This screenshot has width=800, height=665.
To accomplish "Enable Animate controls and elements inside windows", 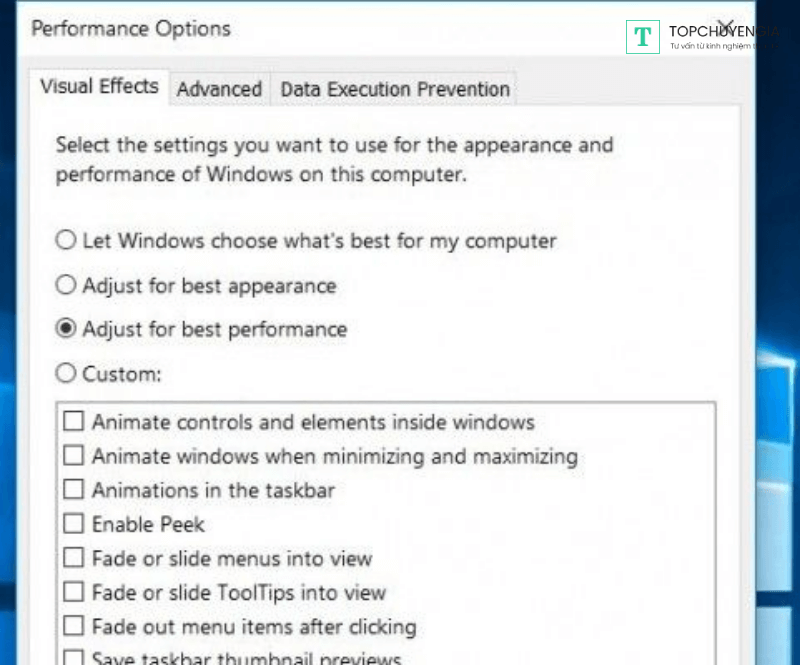I will 74,422.
